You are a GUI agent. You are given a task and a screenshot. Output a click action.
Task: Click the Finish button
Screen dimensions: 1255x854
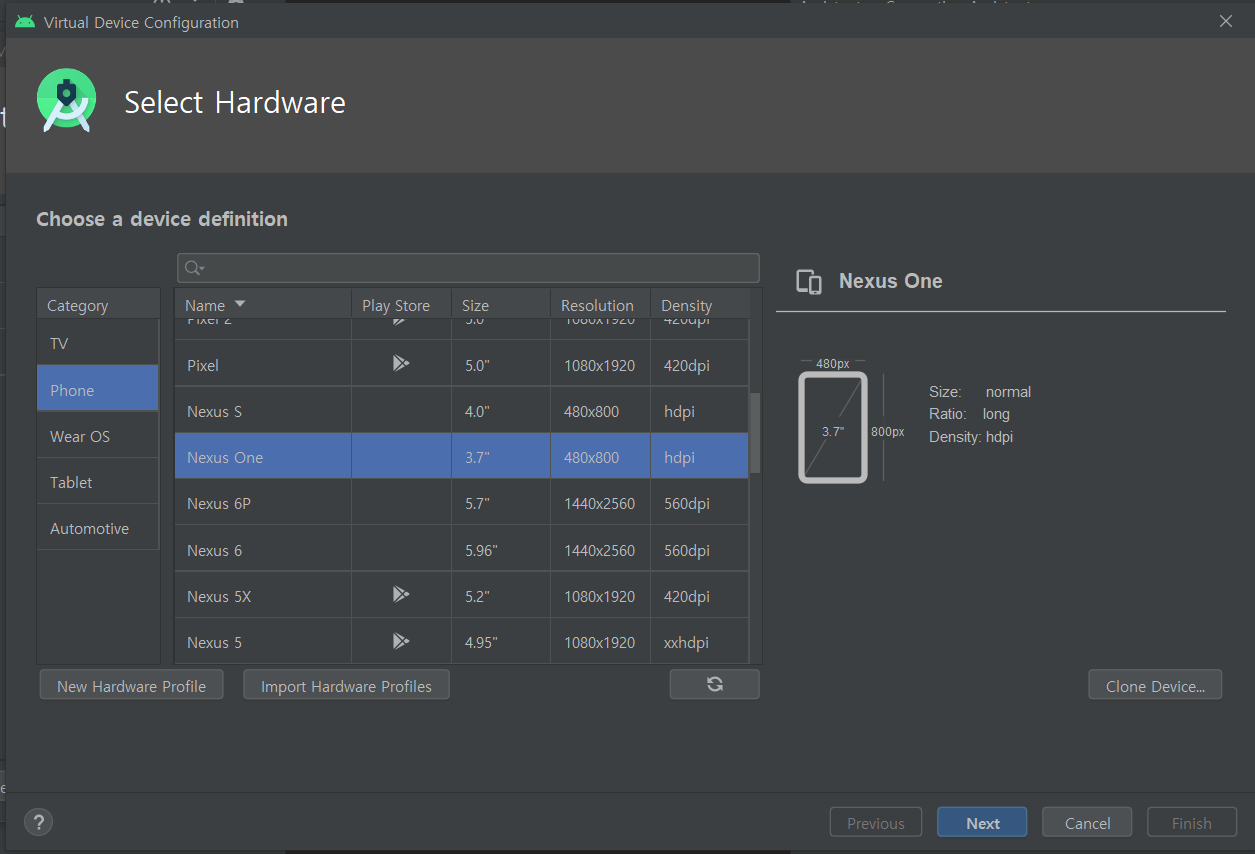point(1191,822)
